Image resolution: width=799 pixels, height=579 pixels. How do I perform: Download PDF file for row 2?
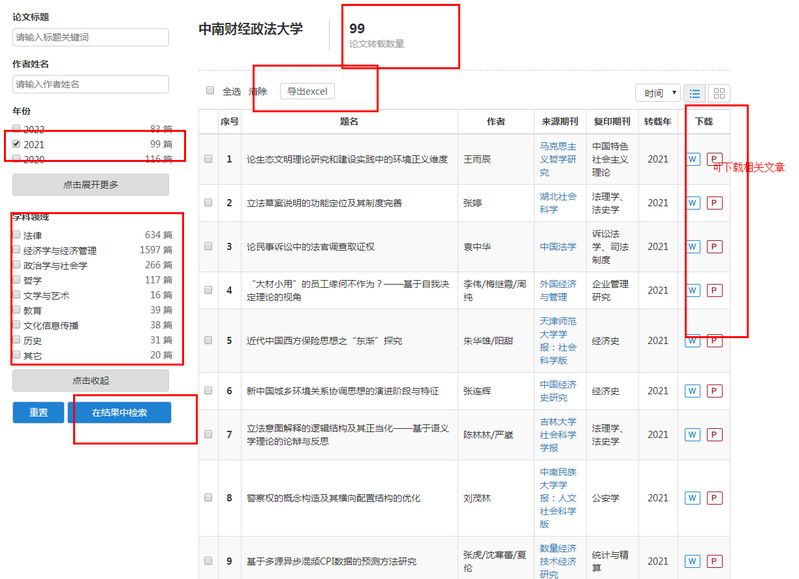pyautogui.click(x=714, y=203)
